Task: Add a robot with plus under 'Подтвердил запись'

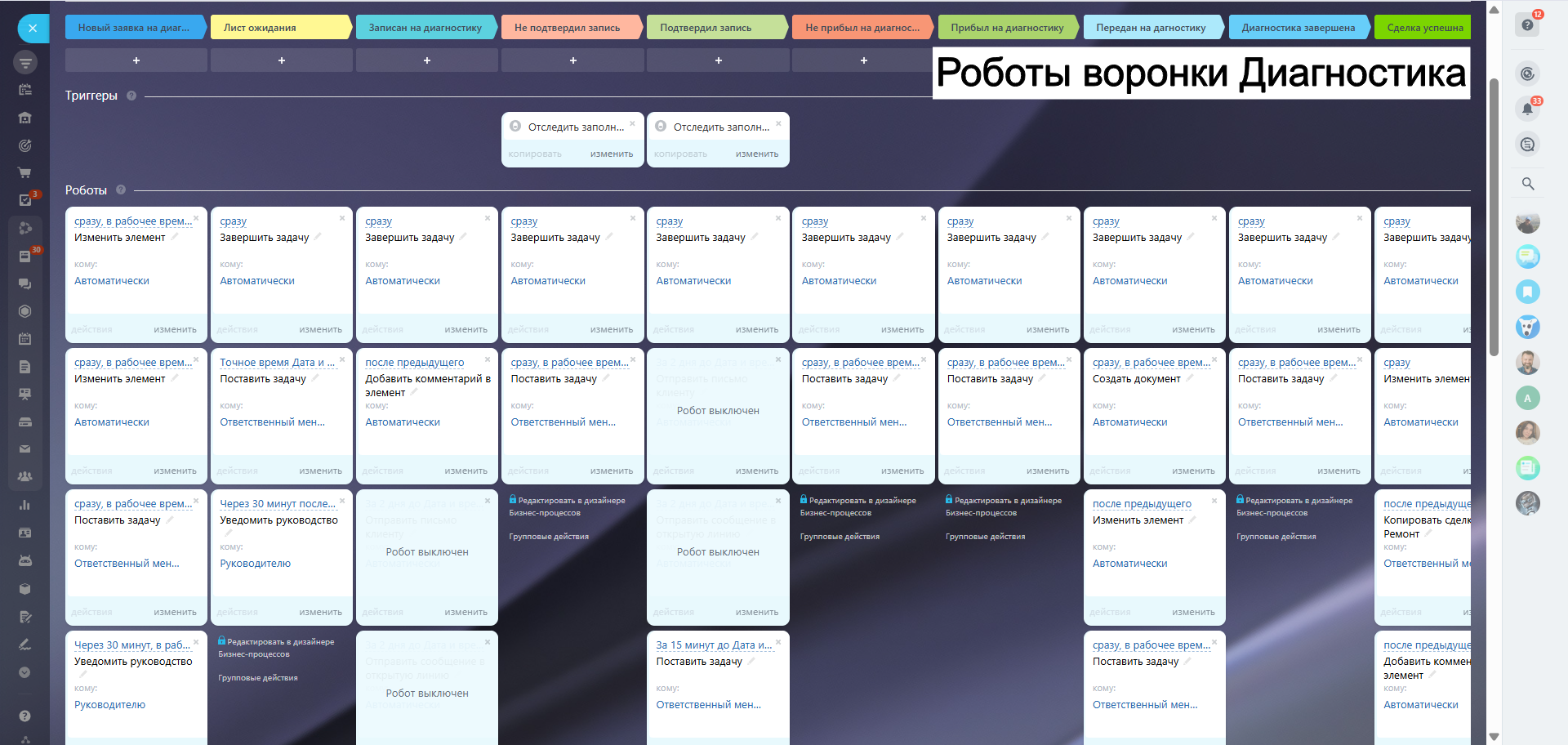Action: (718, 60)
